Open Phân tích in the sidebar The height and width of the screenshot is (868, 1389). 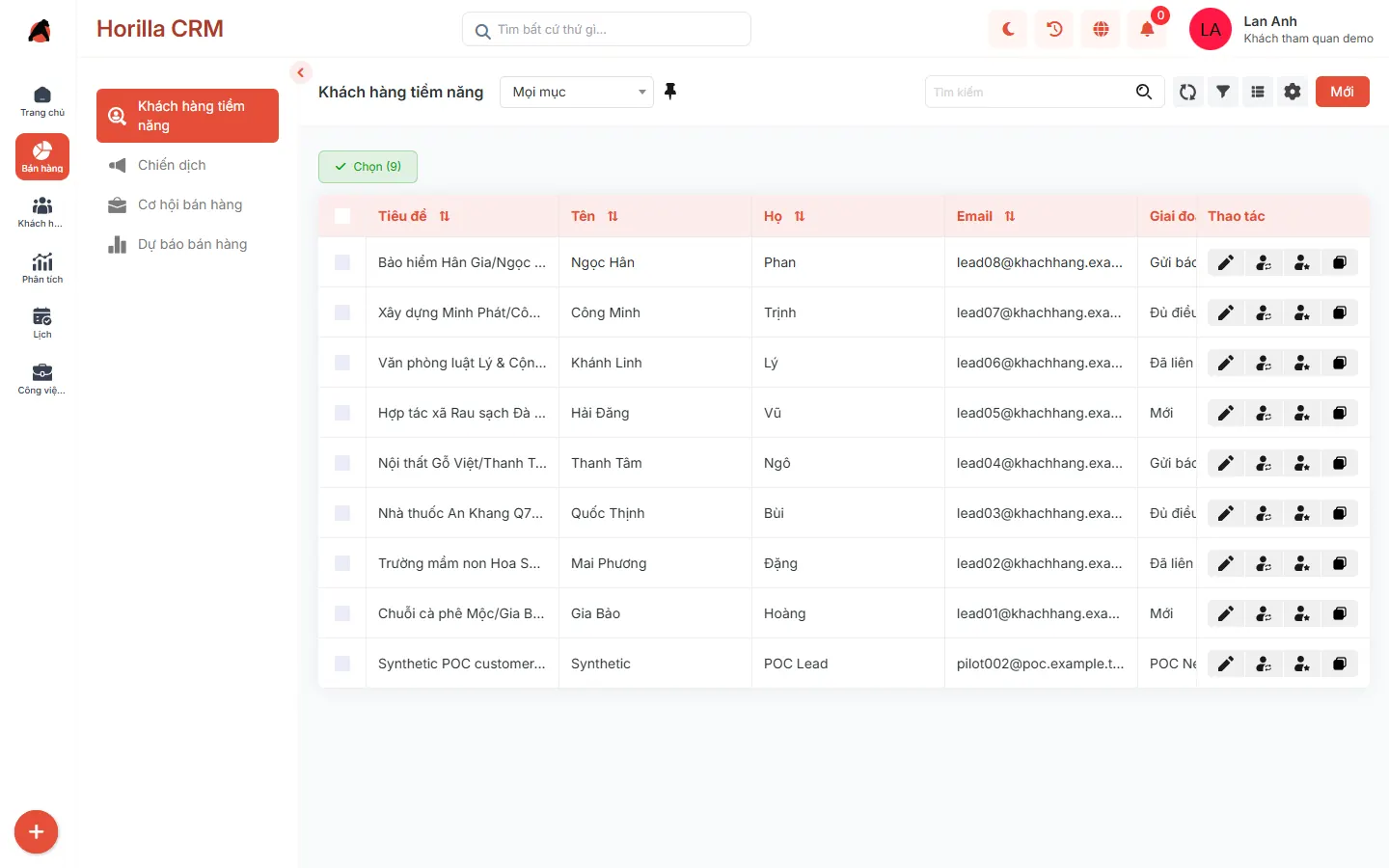tap(42, 268)
